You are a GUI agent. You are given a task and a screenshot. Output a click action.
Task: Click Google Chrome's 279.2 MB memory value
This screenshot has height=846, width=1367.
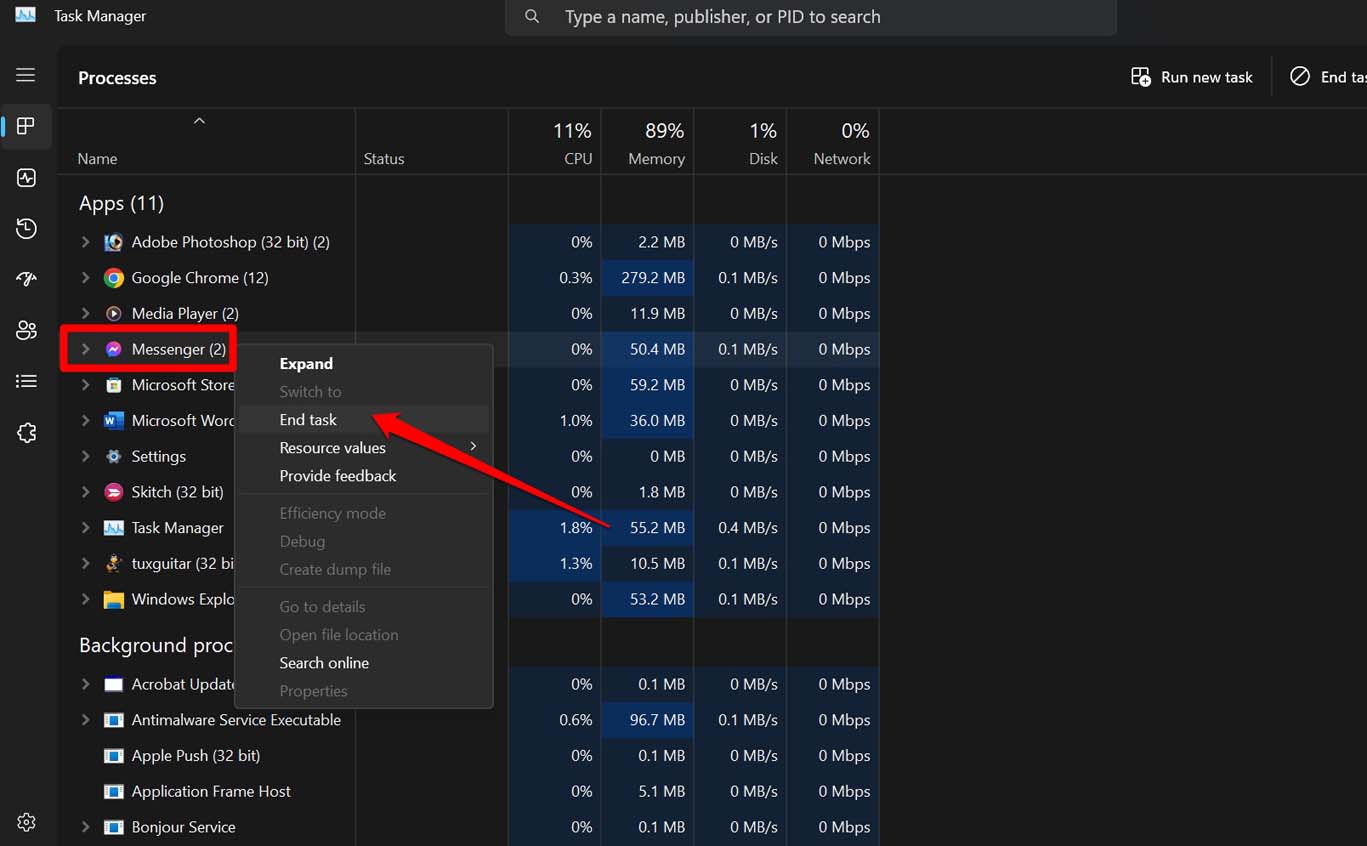(653, 278)
